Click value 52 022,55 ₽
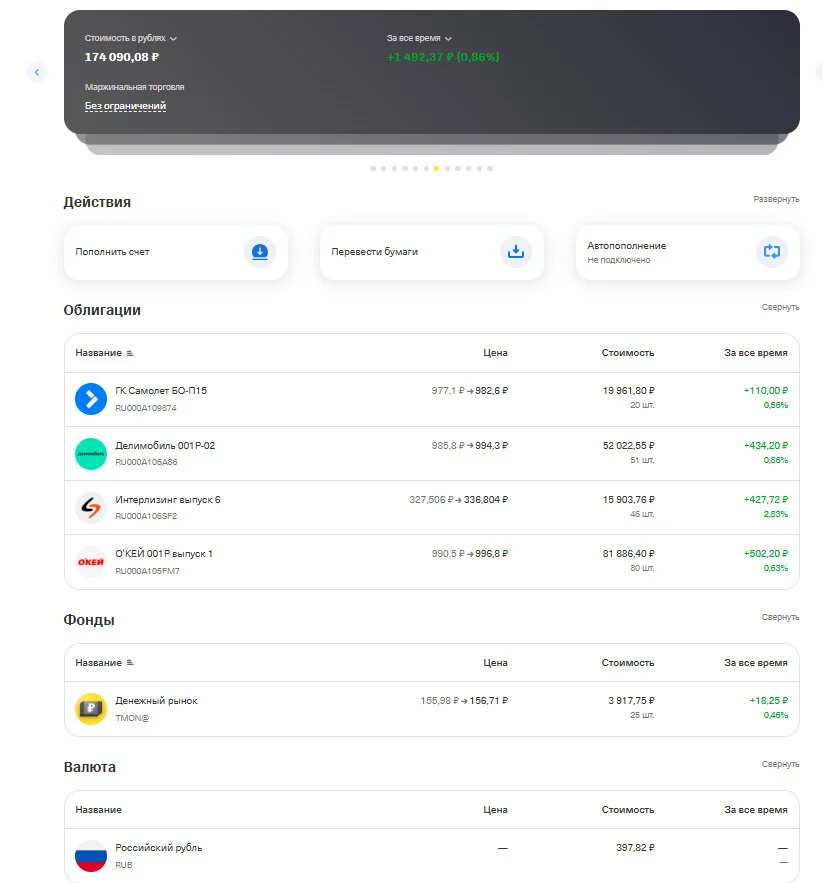Screen dimensions: 822x883 628,445
